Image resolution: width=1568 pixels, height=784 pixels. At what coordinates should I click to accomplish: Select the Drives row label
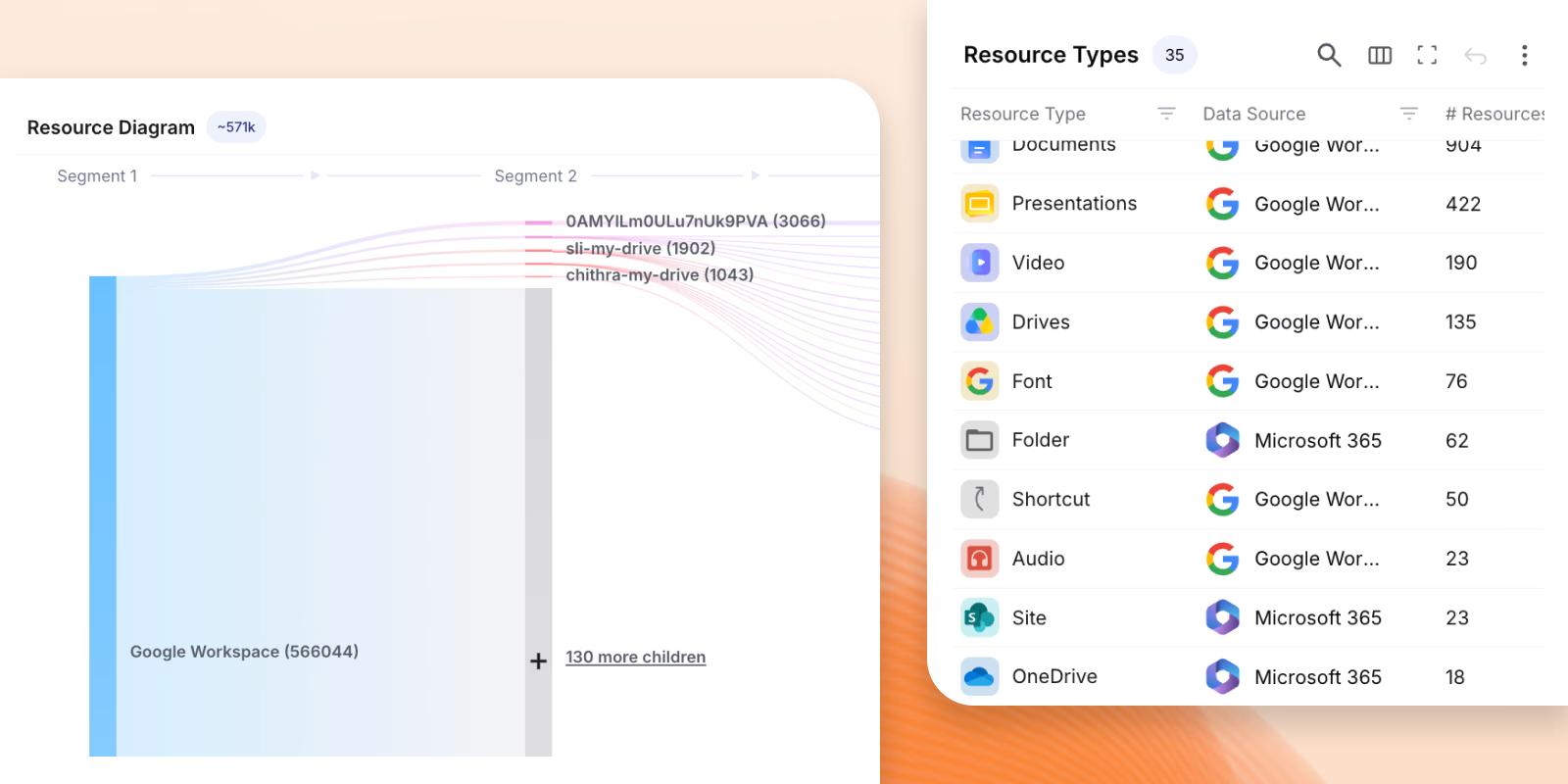coord(1041,321)
